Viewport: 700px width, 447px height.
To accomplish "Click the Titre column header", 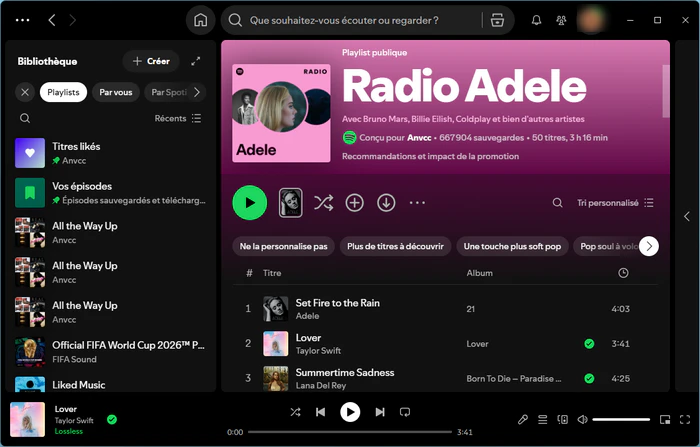I will pos(272,273).
